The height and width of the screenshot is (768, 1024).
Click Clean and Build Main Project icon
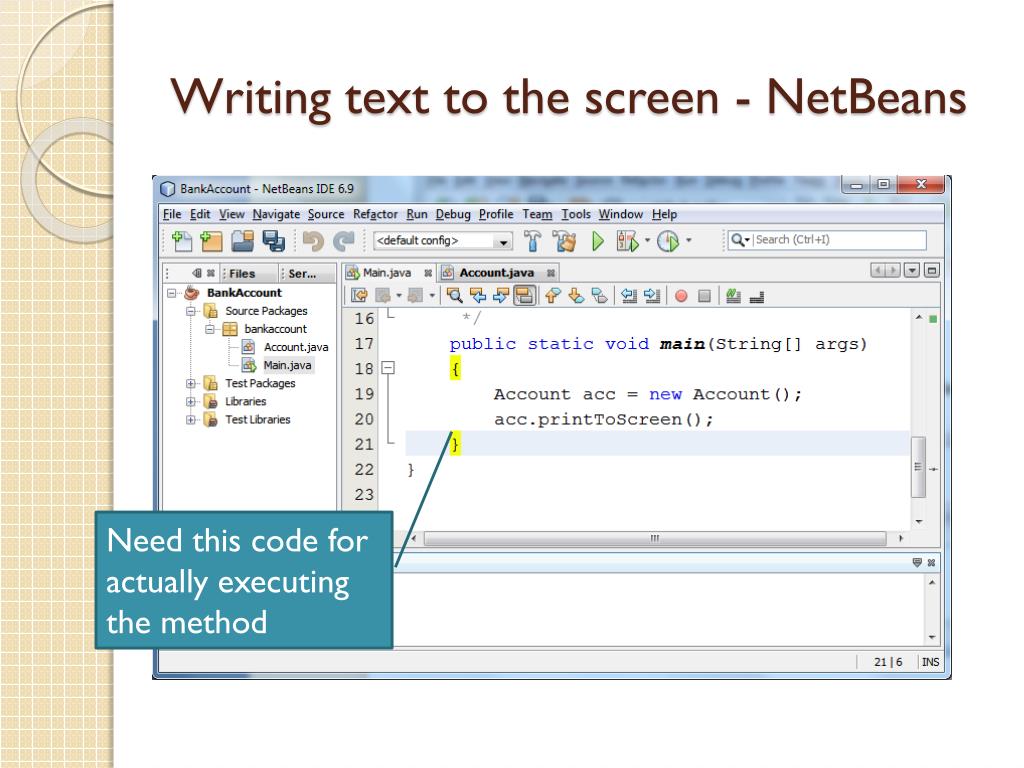click(x=564, y=241)
